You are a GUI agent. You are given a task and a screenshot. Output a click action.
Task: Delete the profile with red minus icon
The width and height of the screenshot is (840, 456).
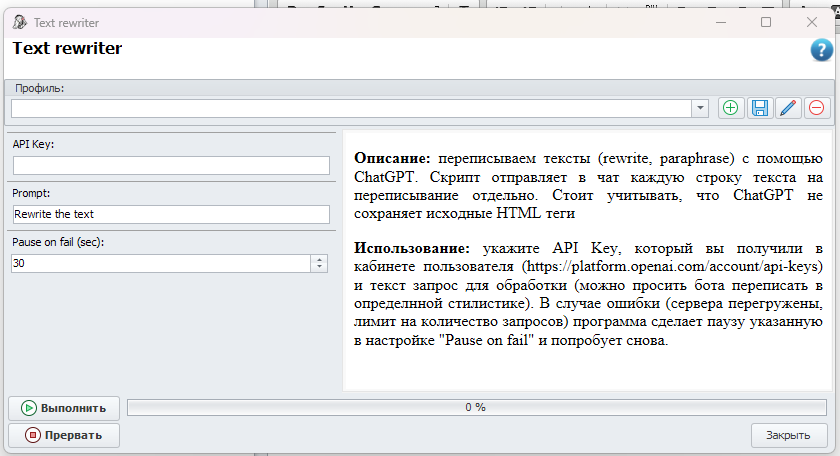(x=816, y=108)
